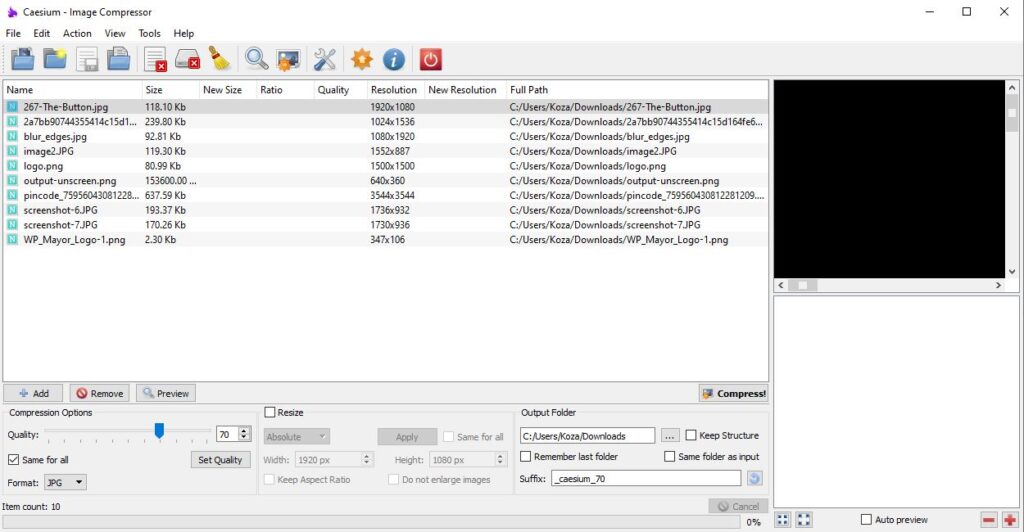Click the 2a7bb90744355414c15d1... file name
This screenshot has width=1024, height=532.
80,121
